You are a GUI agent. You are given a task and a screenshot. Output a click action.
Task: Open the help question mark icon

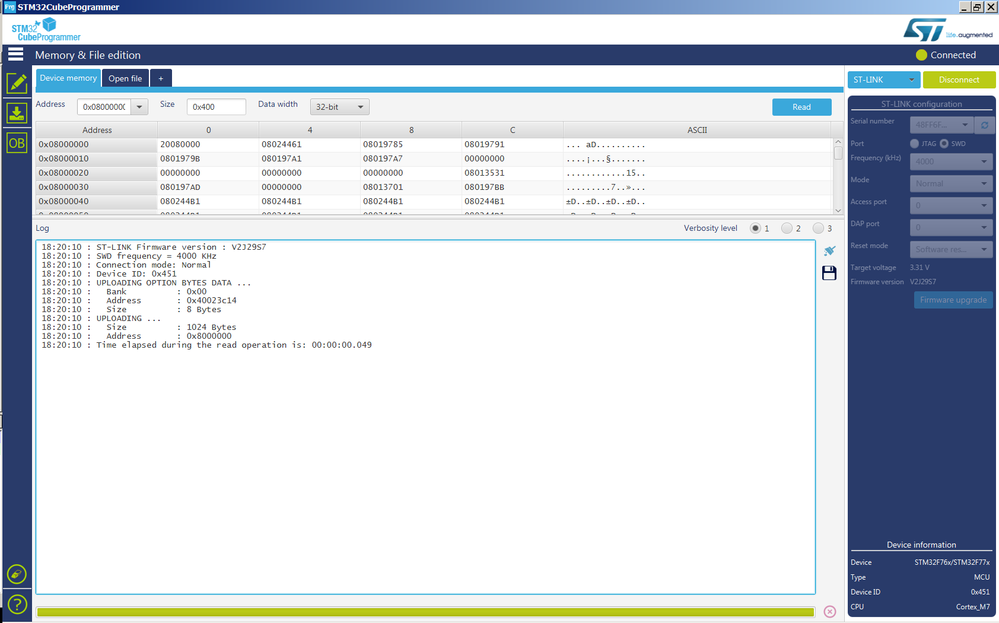tap(17, 604)
